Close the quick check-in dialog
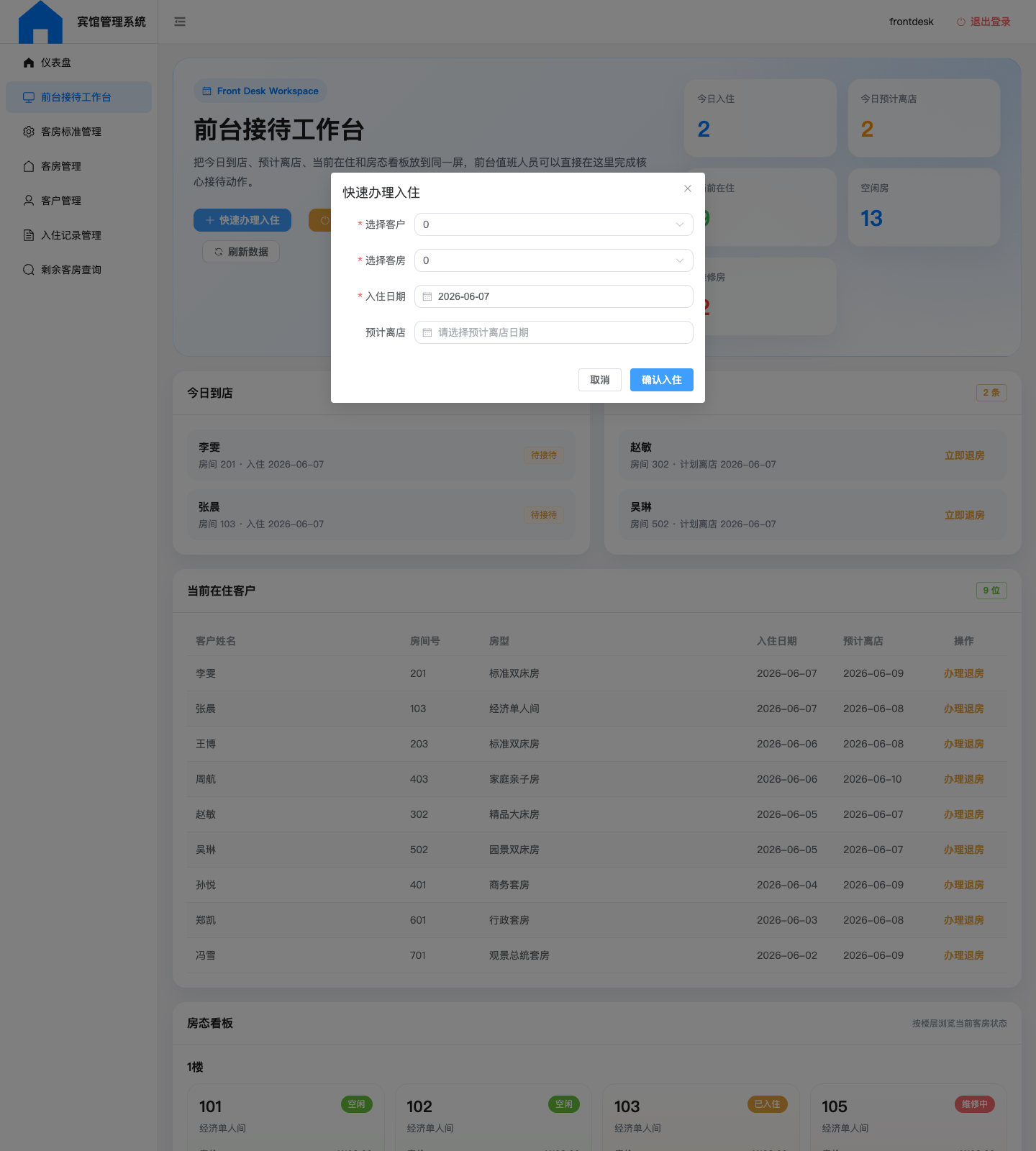Screen dimensions: 1036x1151 pyautogui.click(x=688, y=188)
